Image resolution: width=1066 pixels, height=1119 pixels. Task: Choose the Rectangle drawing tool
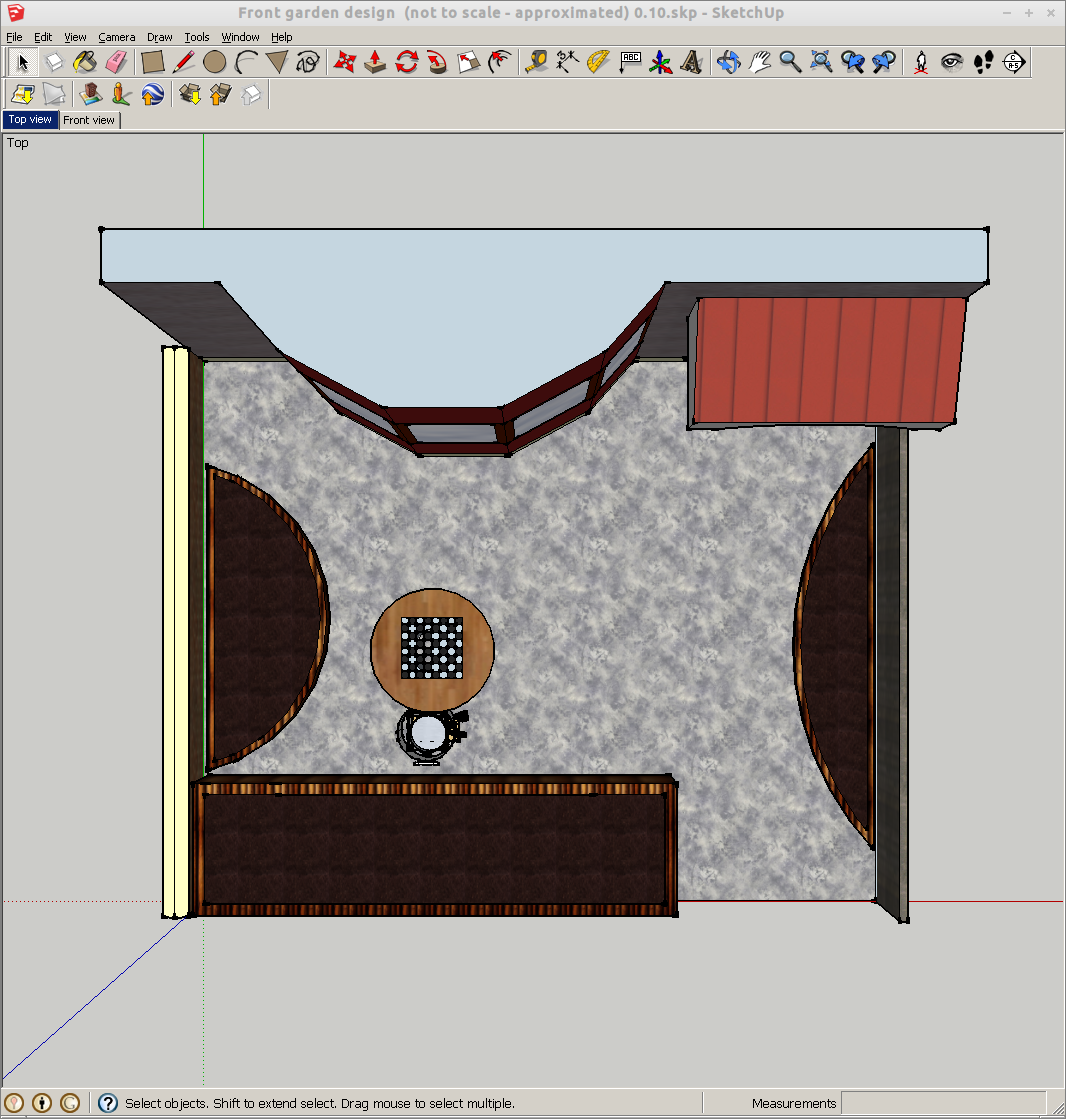(151, 61)
